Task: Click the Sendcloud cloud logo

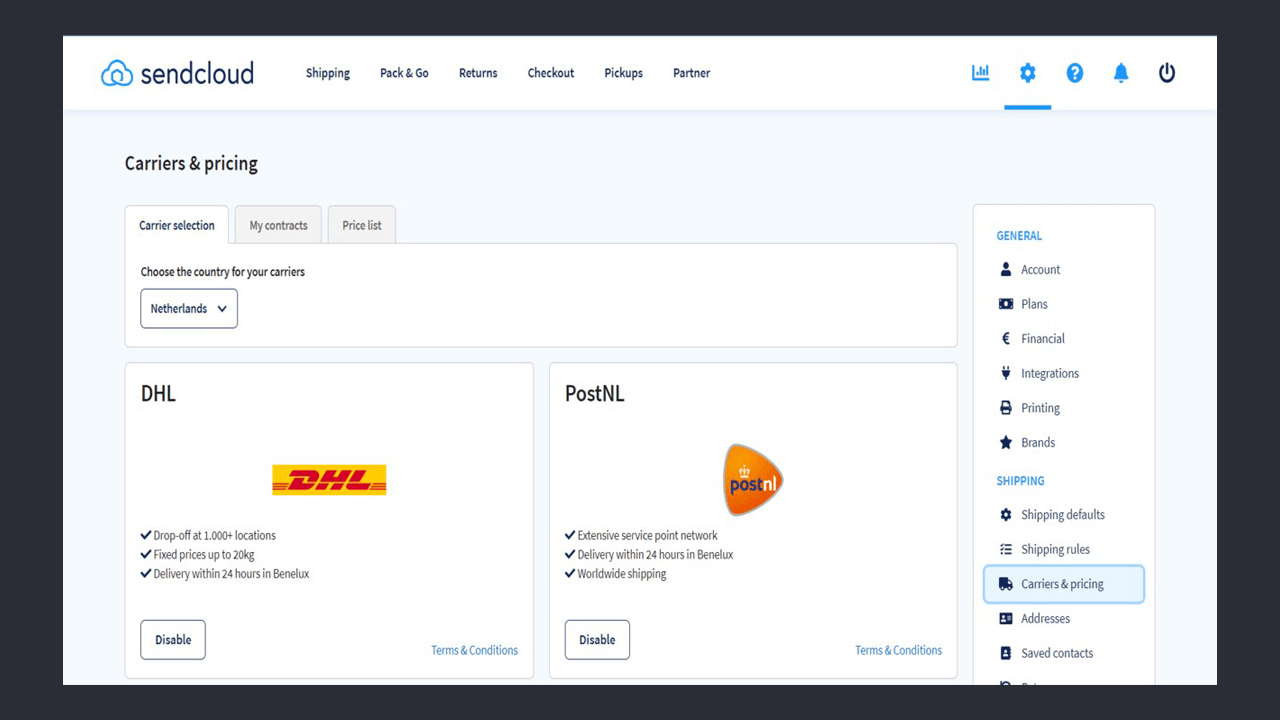Action: [x=177, y=73]
